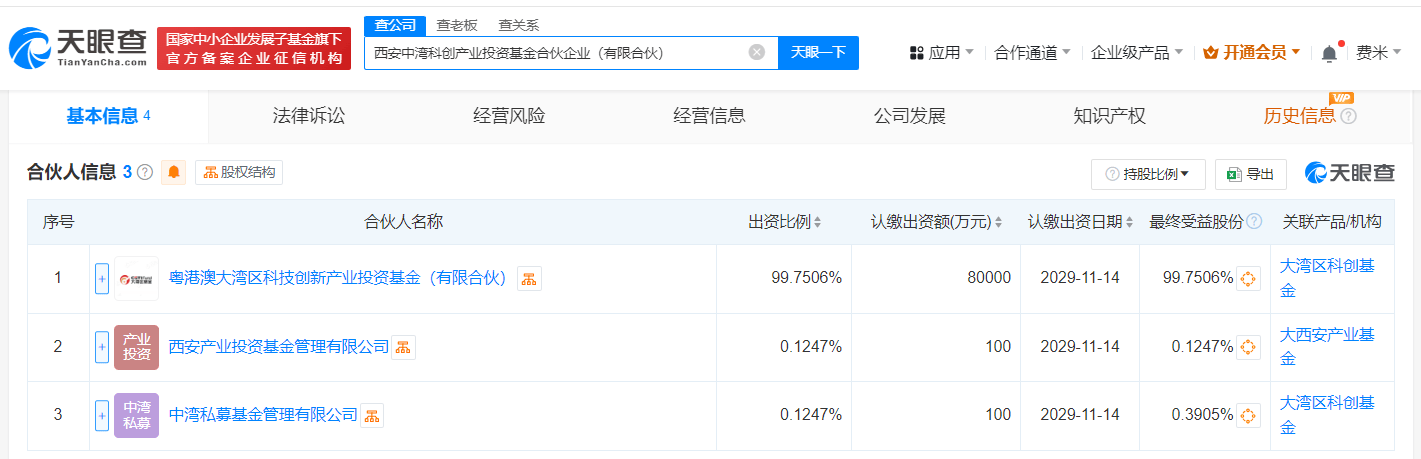This screenshot has width=1421, height=459.
Task: Click the orange alert bell beside 合伙人信息
Action: coord(175,173)
